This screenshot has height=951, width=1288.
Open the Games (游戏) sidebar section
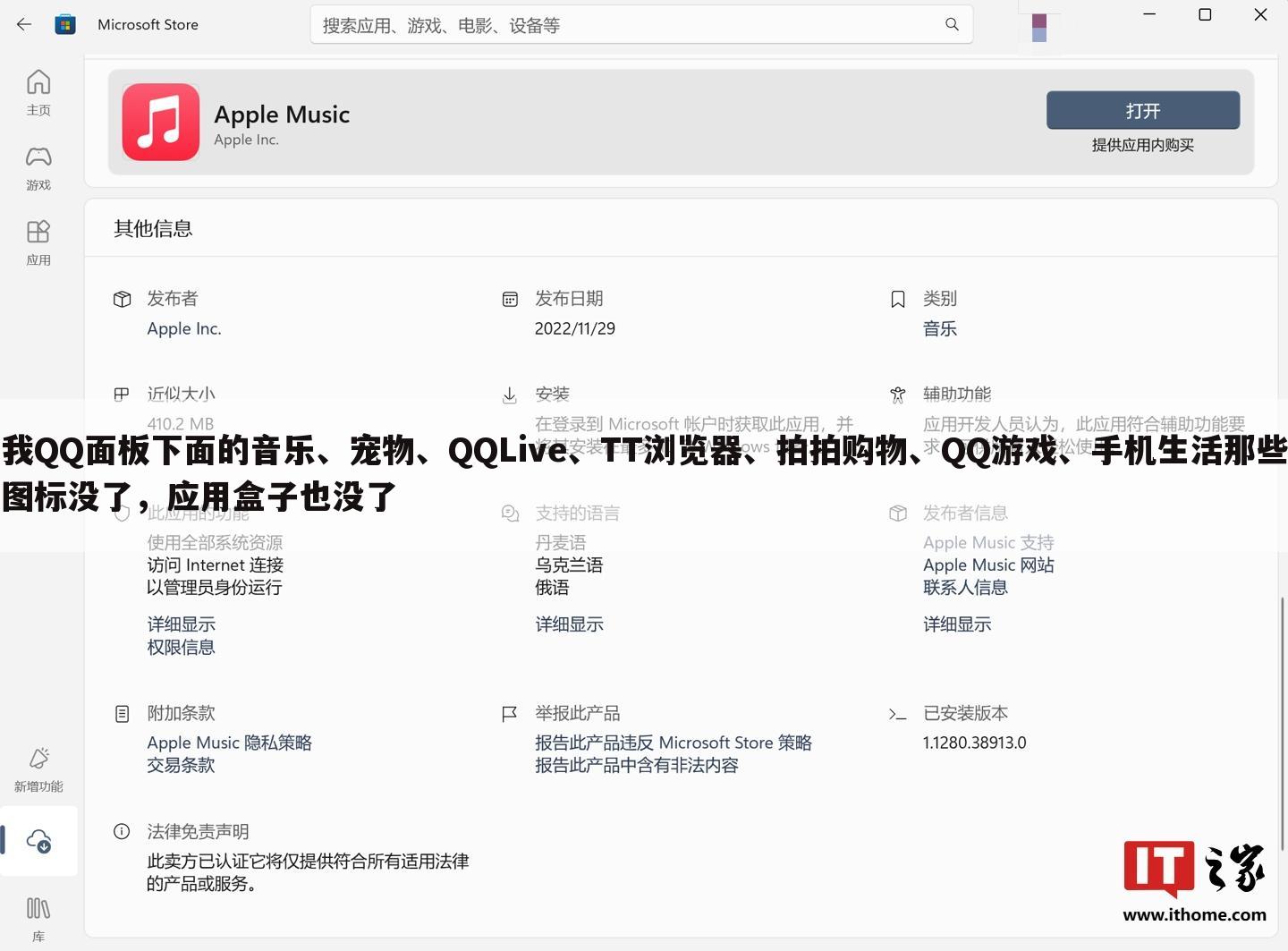point(38,168)
